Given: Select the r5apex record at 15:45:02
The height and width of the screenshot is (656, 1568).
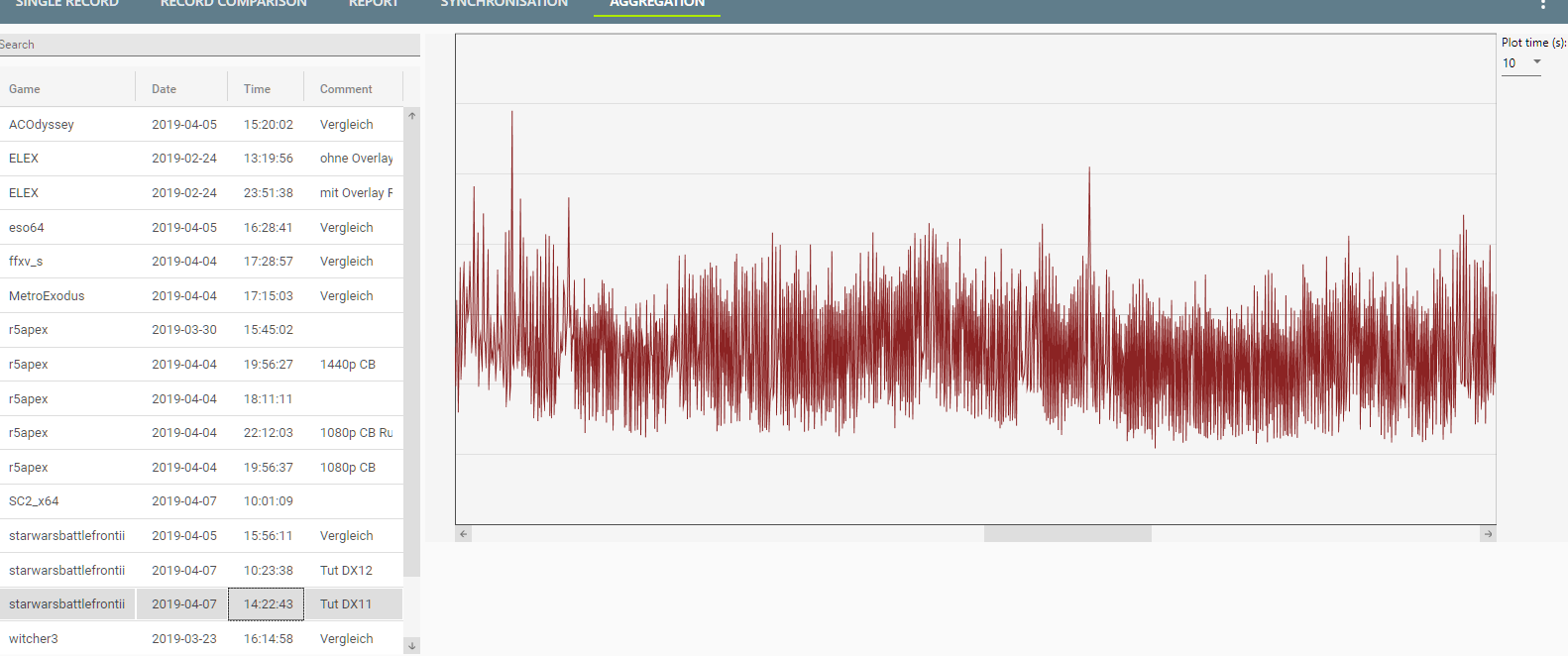Looking at the screenshot, I should click(201, 330).
